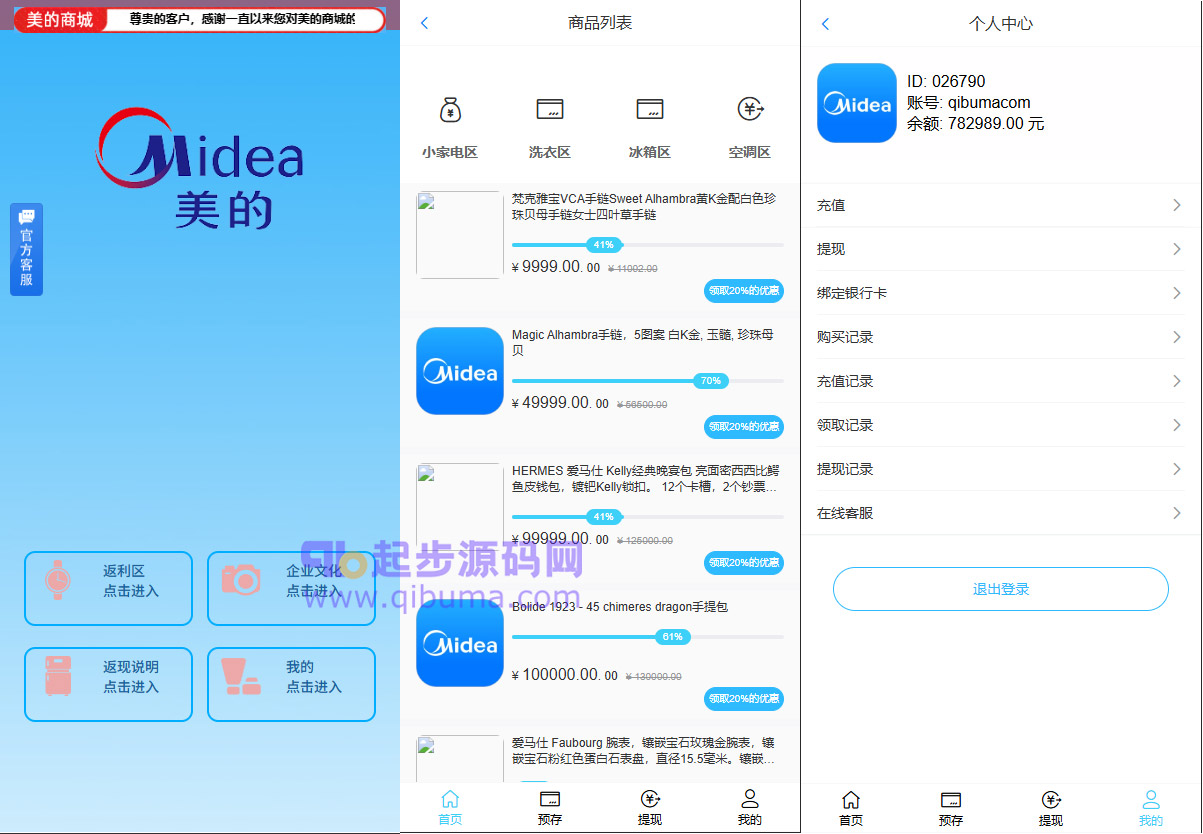
Task: Expand the 提现 row chevron in 个人中心
Action: (1177, 249)
